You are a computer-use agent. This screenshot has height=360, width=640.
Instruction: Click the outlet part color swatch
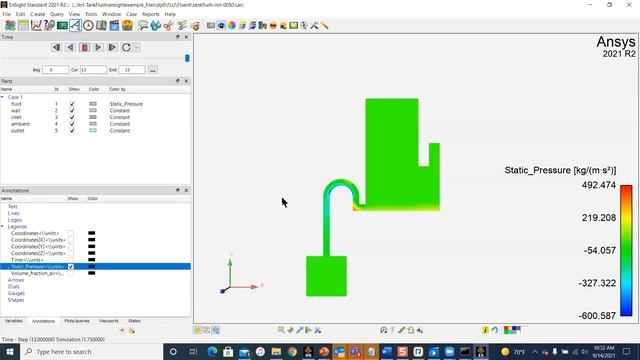(x=93, y=131)
